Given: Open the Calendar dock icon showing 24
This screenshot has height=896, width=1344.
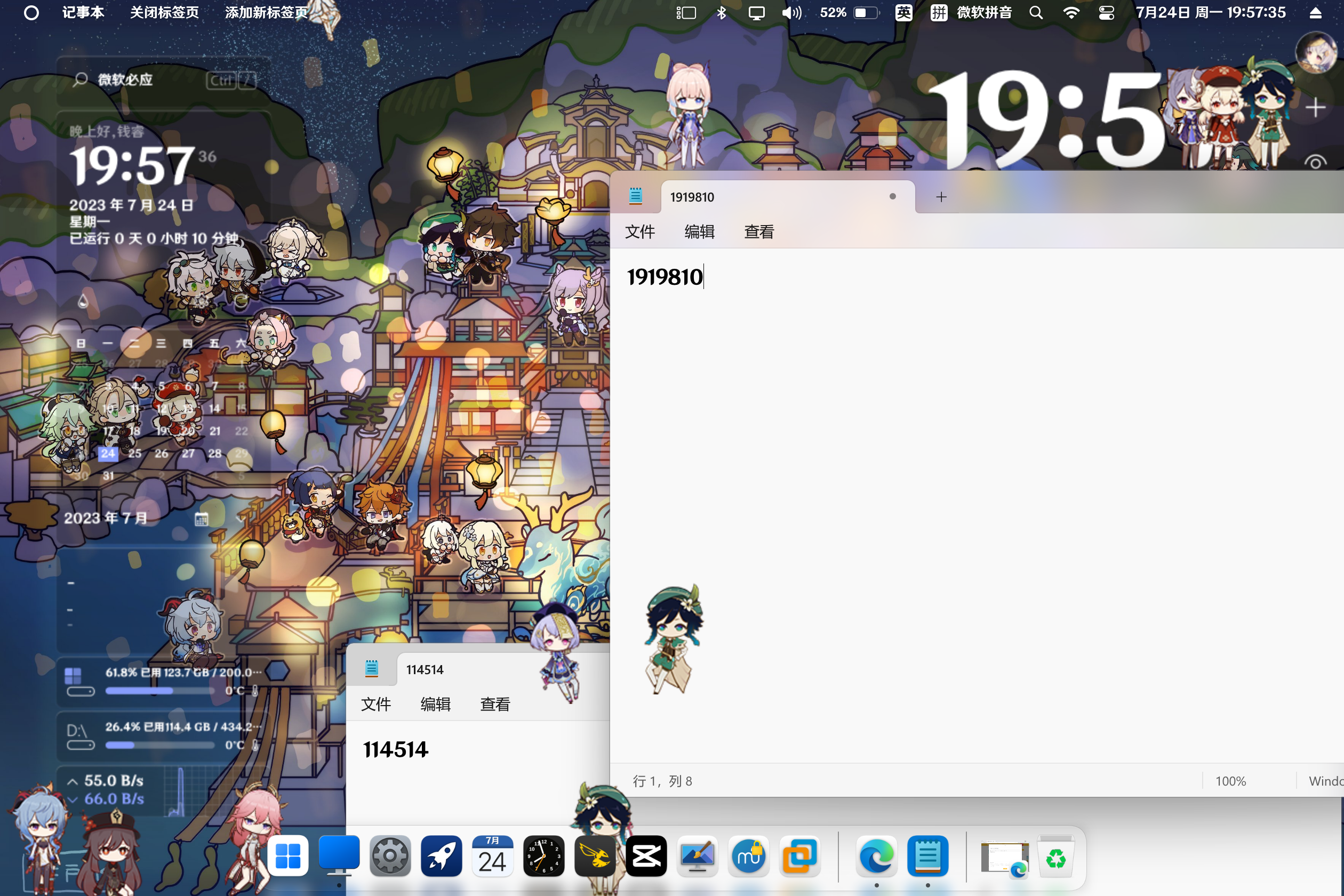Looking at the screenshot, I should point(493,855).
